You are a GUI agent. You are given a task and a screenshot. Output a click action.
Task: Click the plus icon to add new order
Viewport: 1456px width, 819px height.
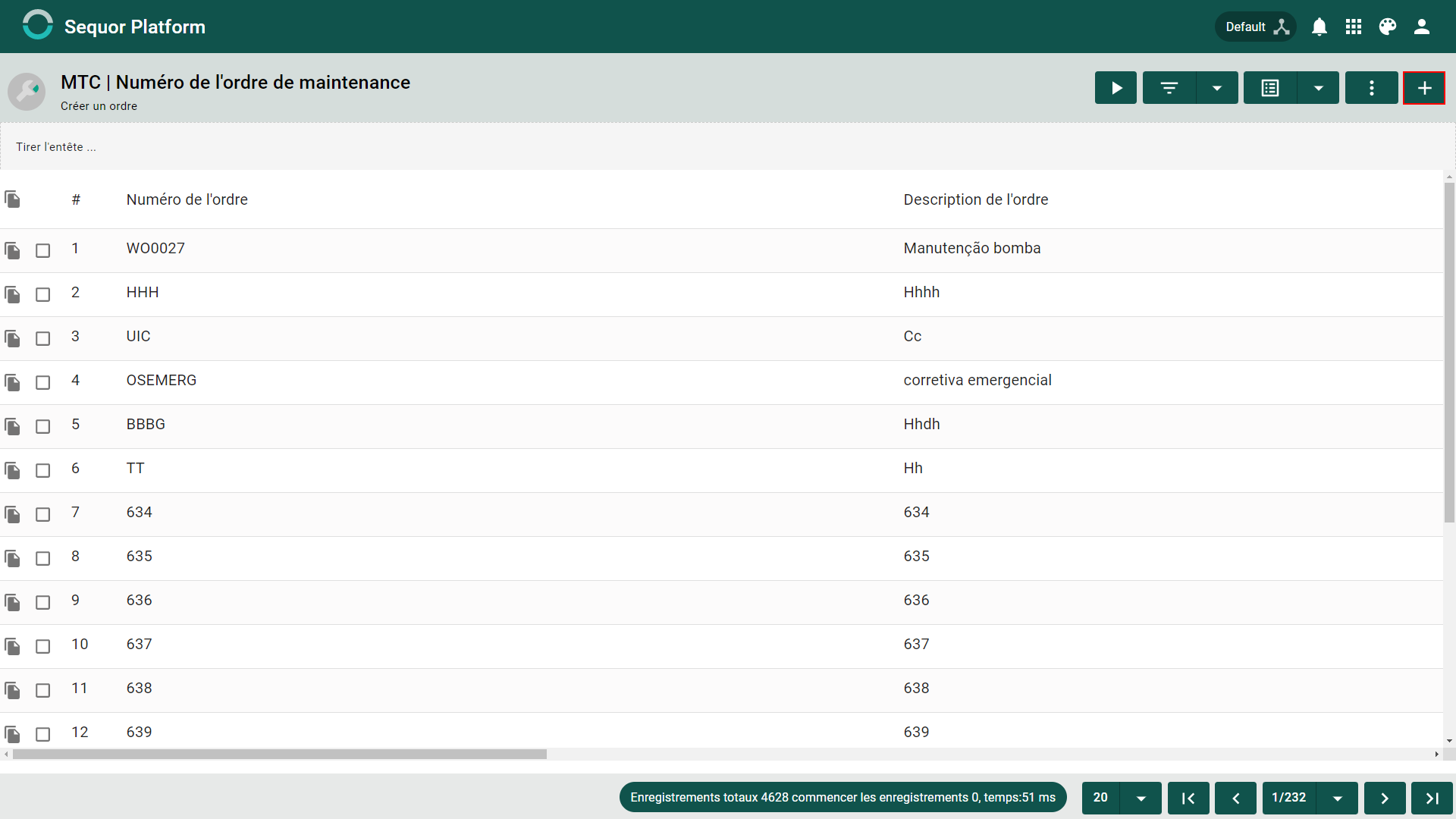pyautogui.click(x=1424, y=88)
